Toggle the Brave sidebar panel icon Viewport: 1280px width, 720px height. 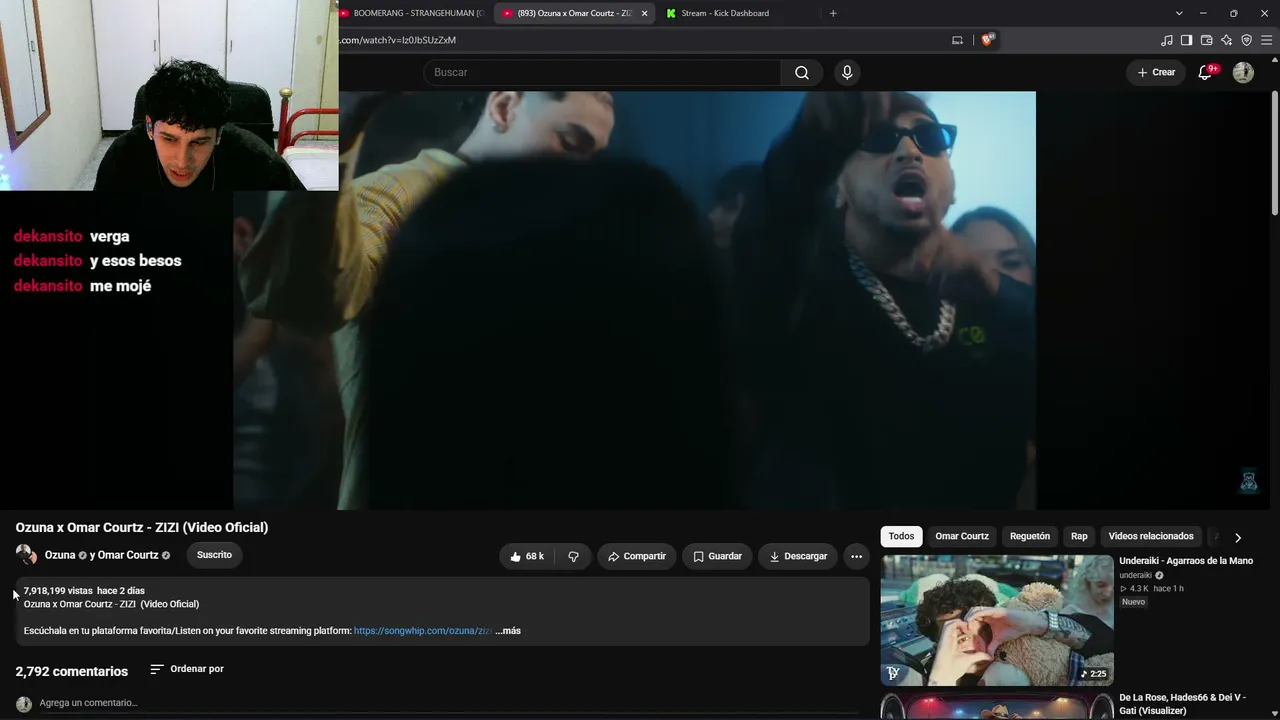coord(1186,40)
